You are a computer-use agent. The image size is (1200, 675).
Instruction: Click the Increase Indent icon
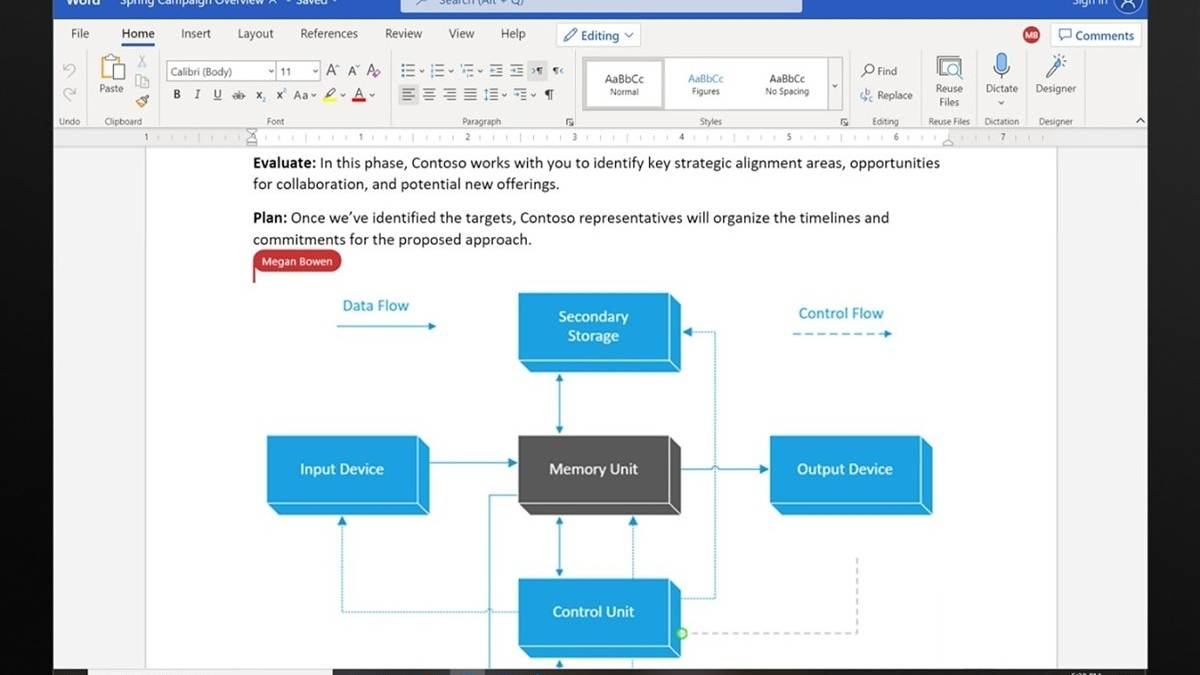point(516,71)
